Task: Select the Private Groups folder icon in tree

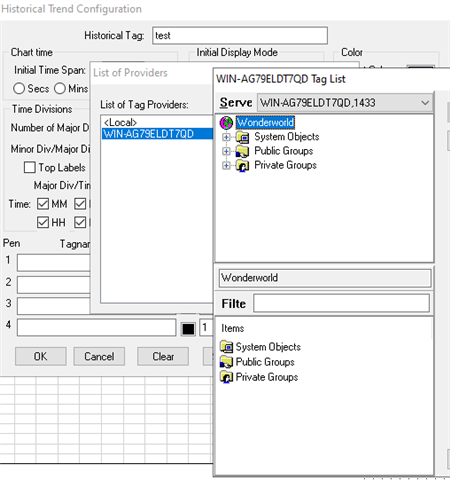Action: pos(243,166)
